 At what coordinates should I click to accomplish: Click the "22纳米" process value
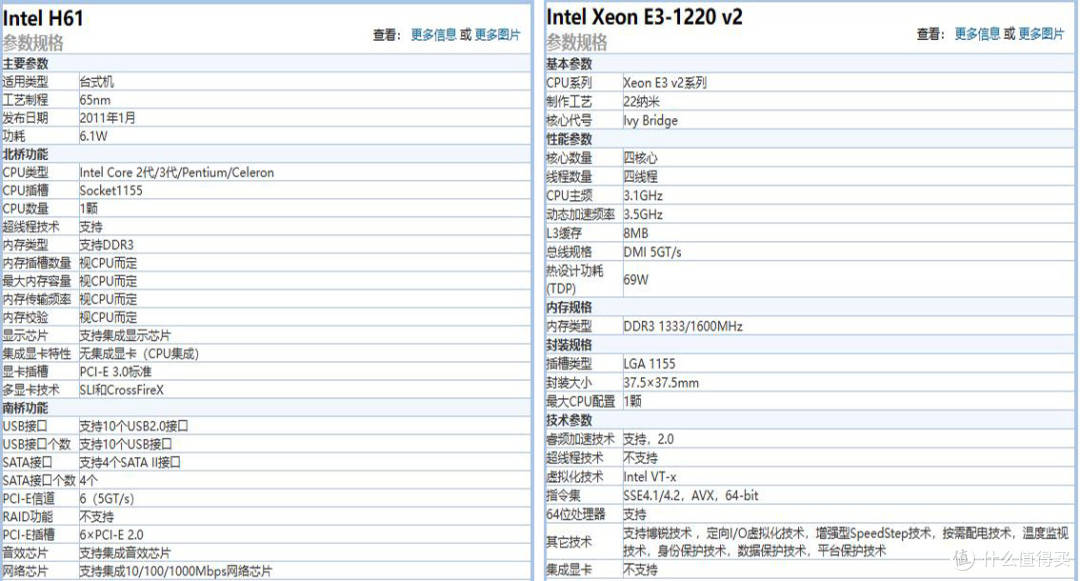click(642, 101)
